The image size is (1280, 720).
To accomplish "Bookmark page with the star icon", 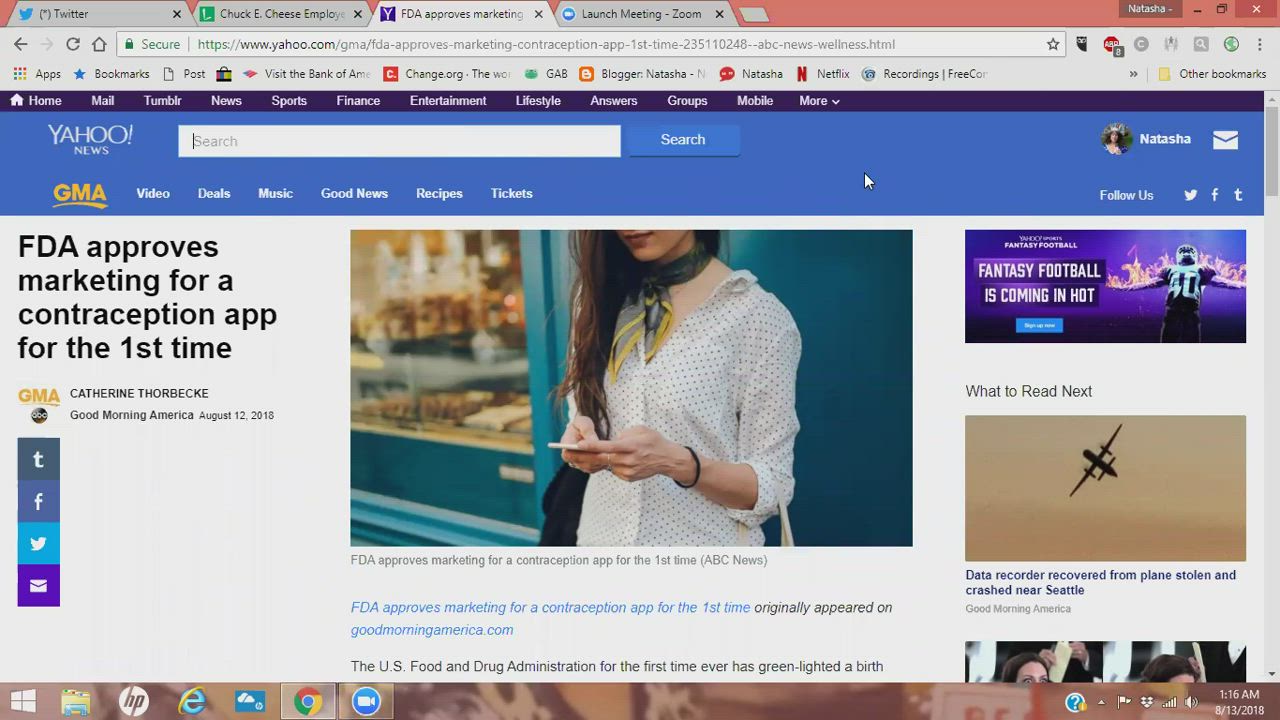I will [x=1053, y=44].
